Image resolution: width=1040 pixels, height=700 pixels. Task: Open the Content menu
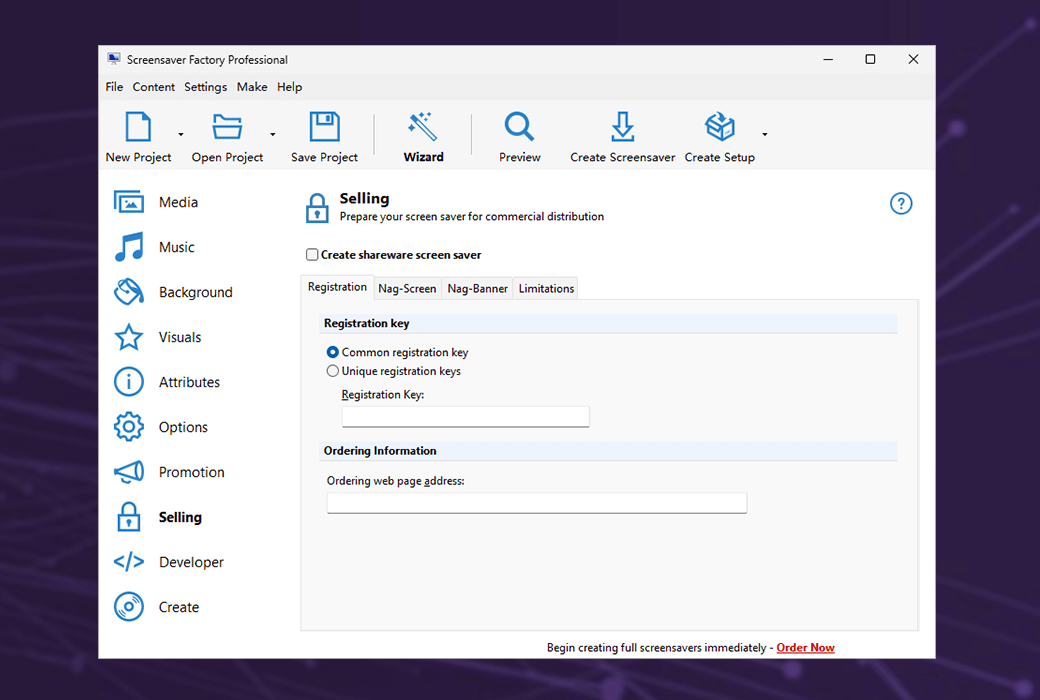point(153,87)
